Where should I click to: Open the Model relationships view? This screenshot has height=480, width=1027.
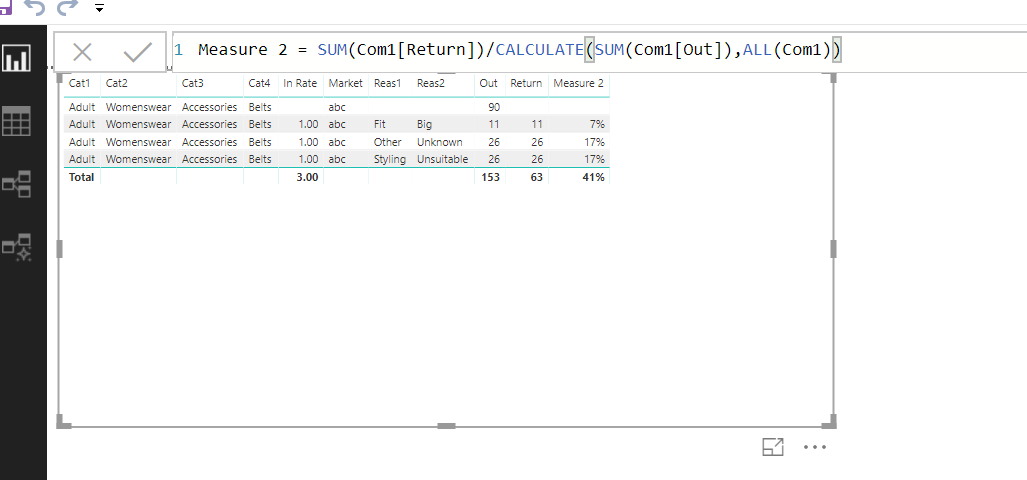coord(16,184)
